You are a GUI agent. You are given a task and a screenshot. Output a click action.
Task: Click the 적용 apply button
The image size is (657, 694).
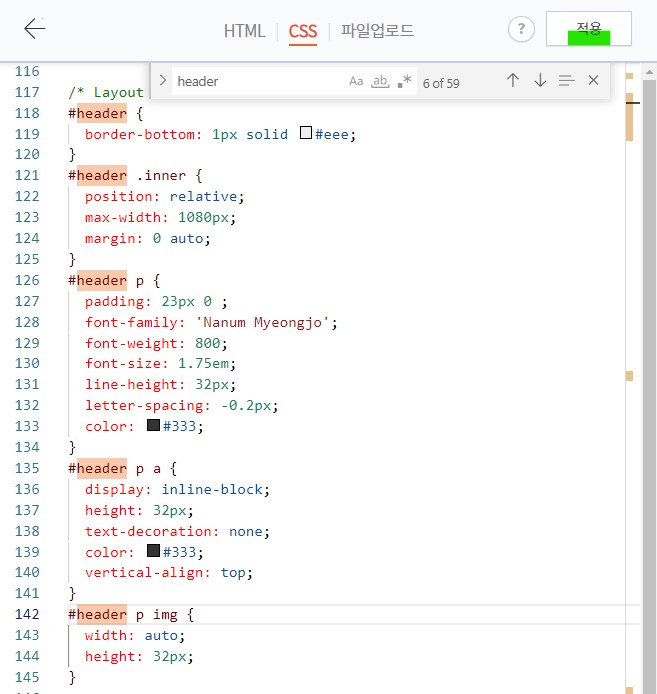[589, 29]
